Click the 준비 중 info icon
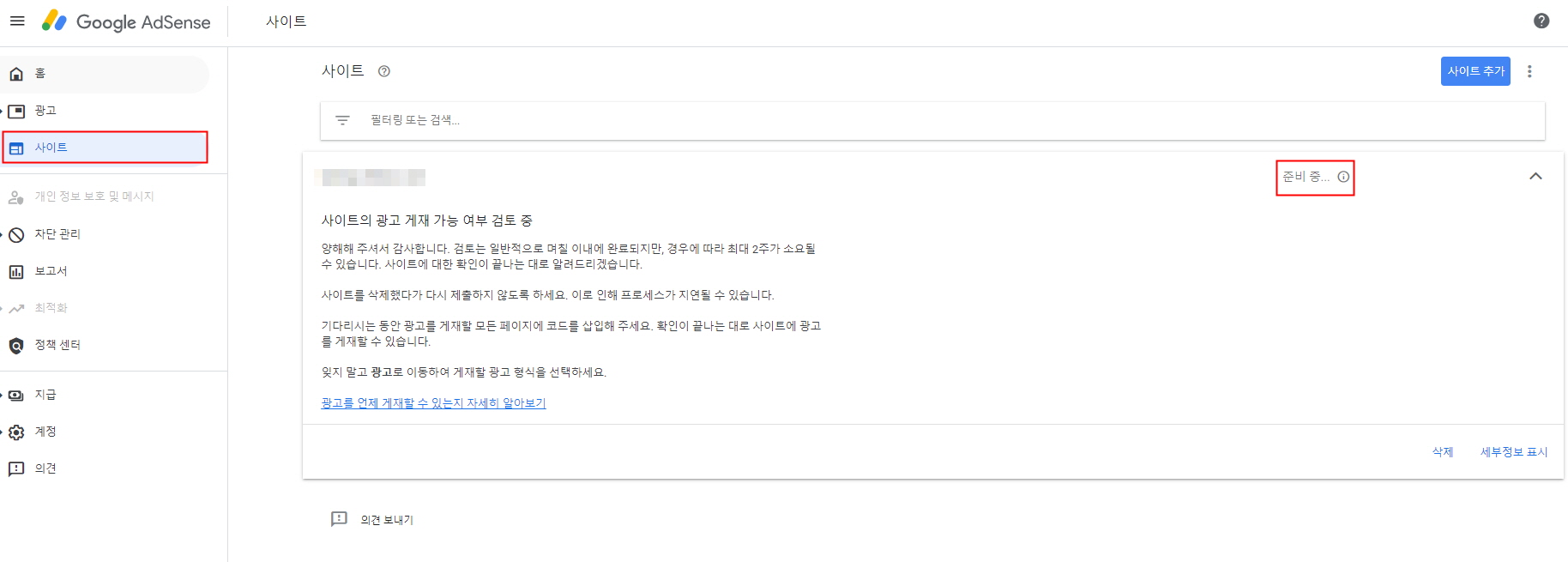1568x562 pixels. pos(1343,177)
